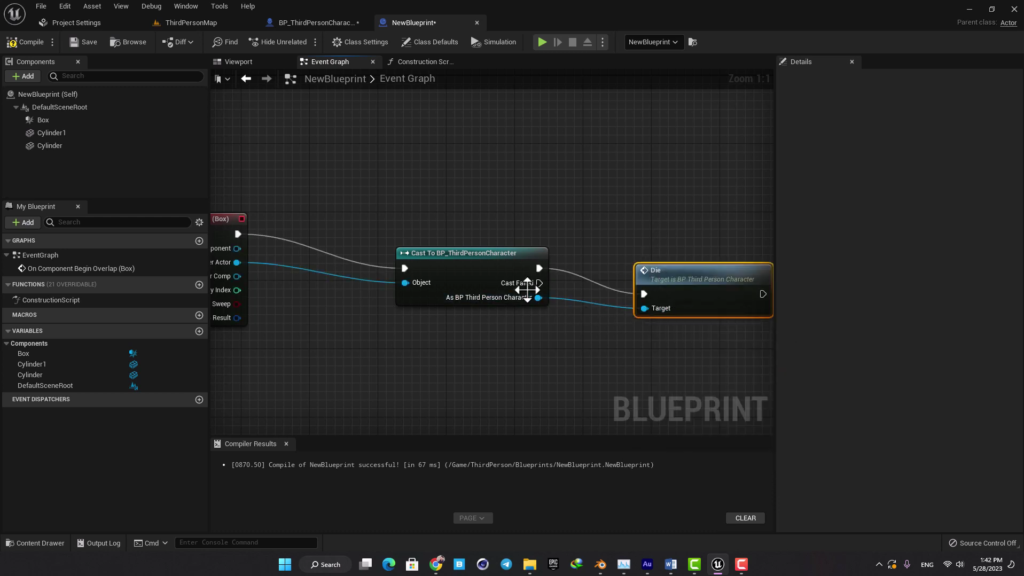Focus Components search field
The image size is (1024, 576).
125,76
